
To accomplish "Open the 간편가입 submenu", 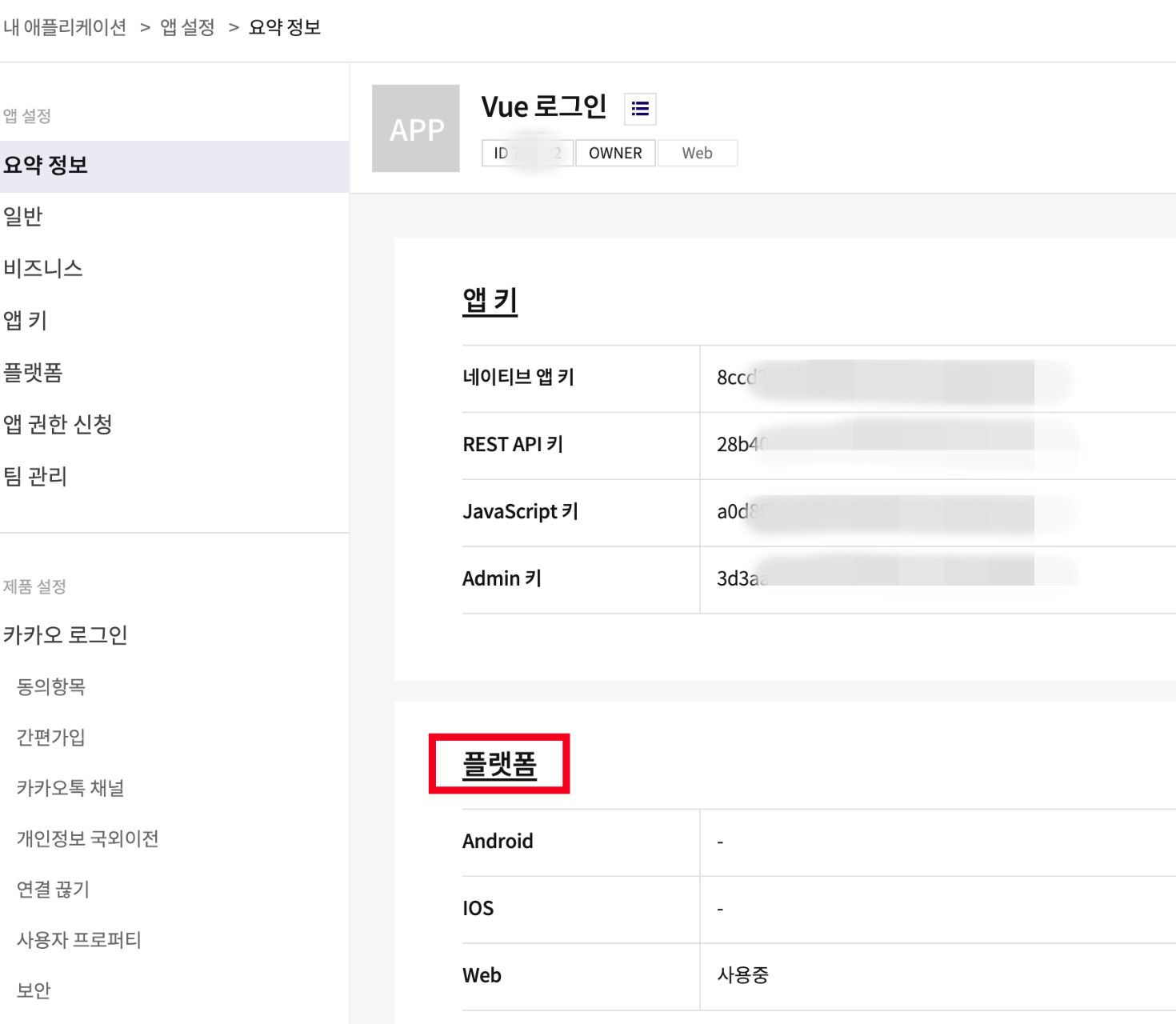I will pos(51,737).
